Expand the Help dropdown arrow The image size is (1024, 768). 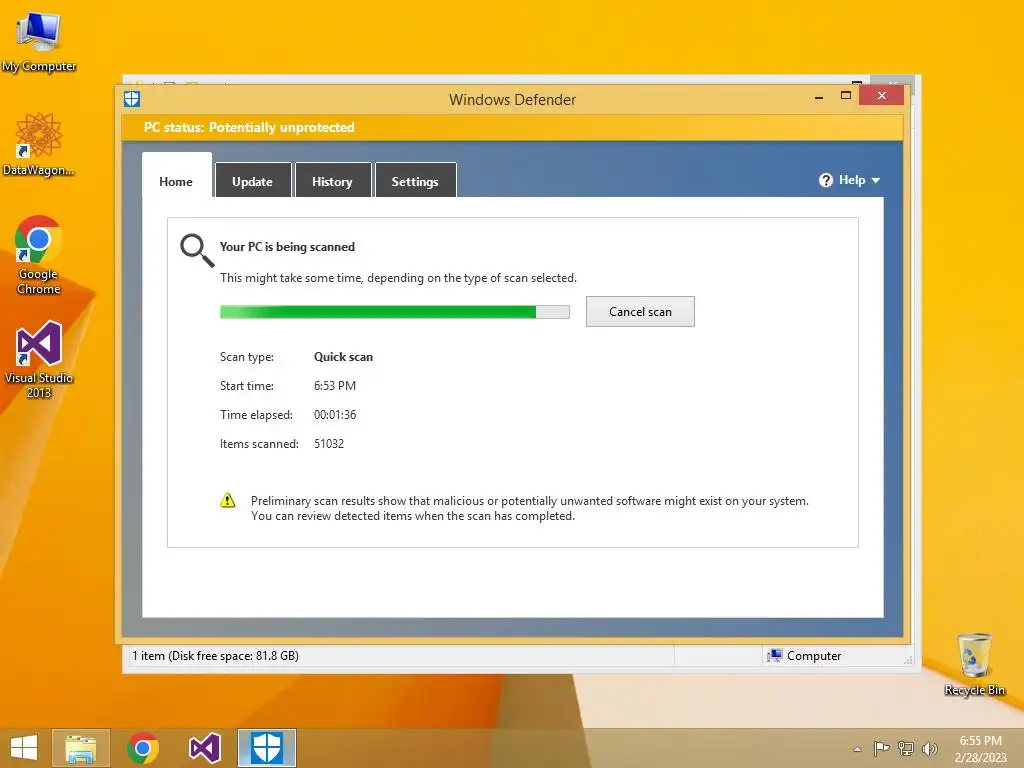click(876, 180)
